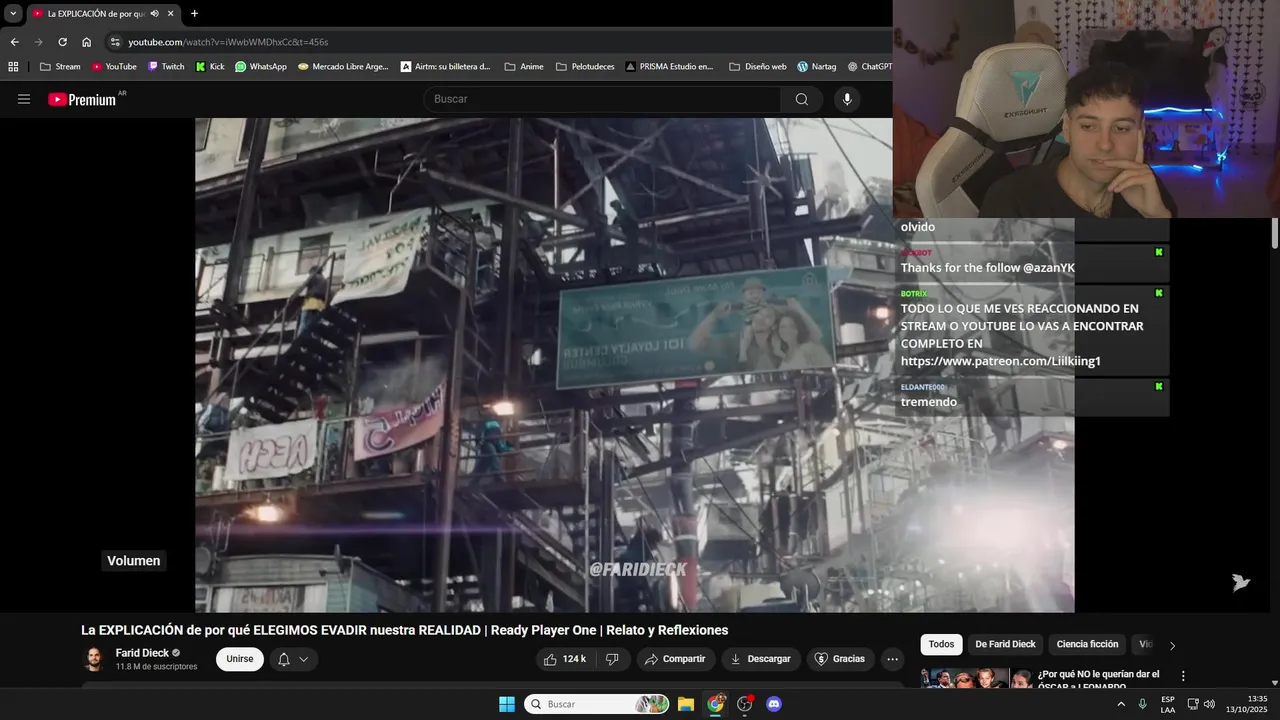Select the De Farid Dieck chip
This screenshot has width=1280, height=720.
(x=1005, y=644)
